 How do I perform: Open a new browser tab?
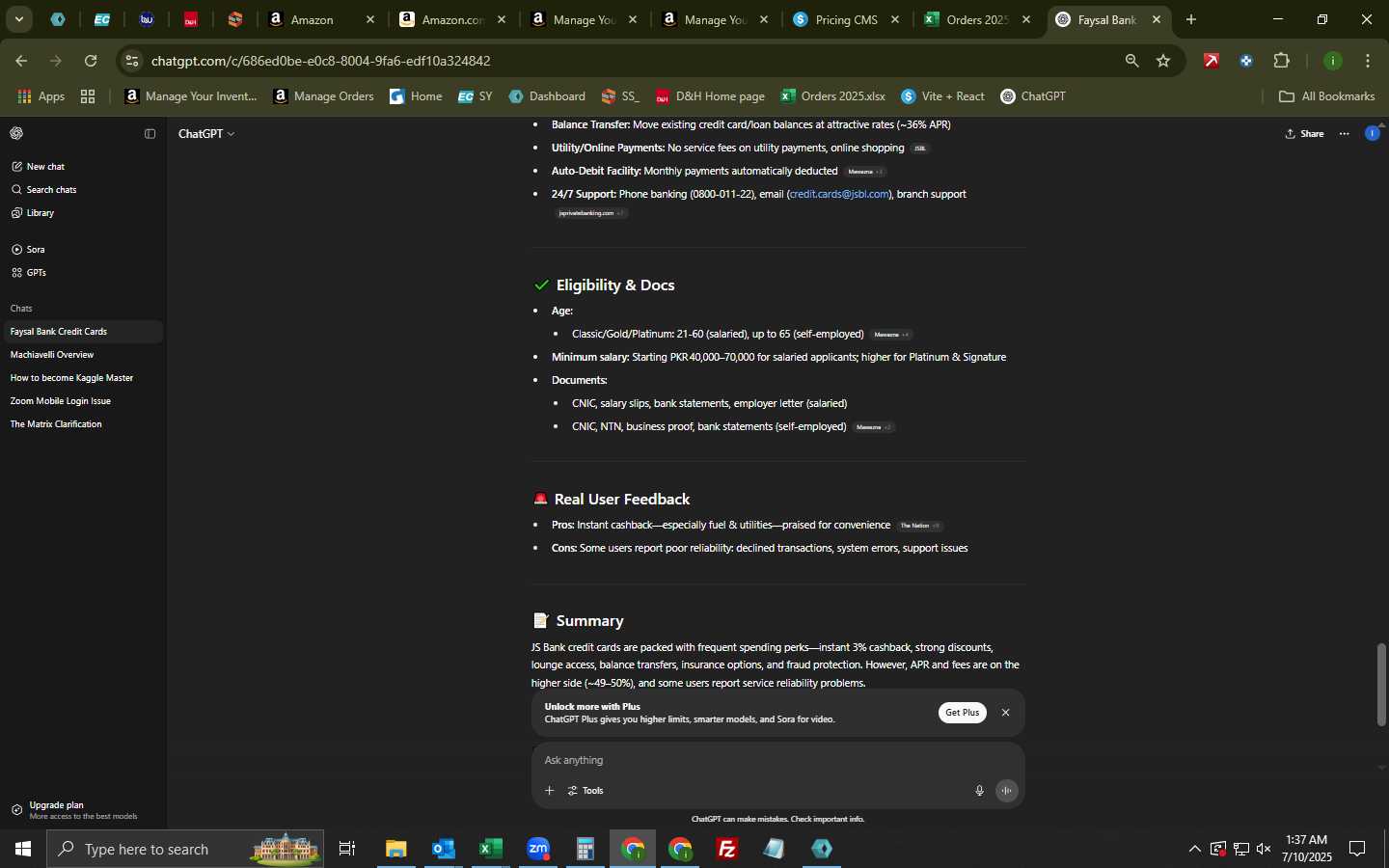coord(1191,19)
